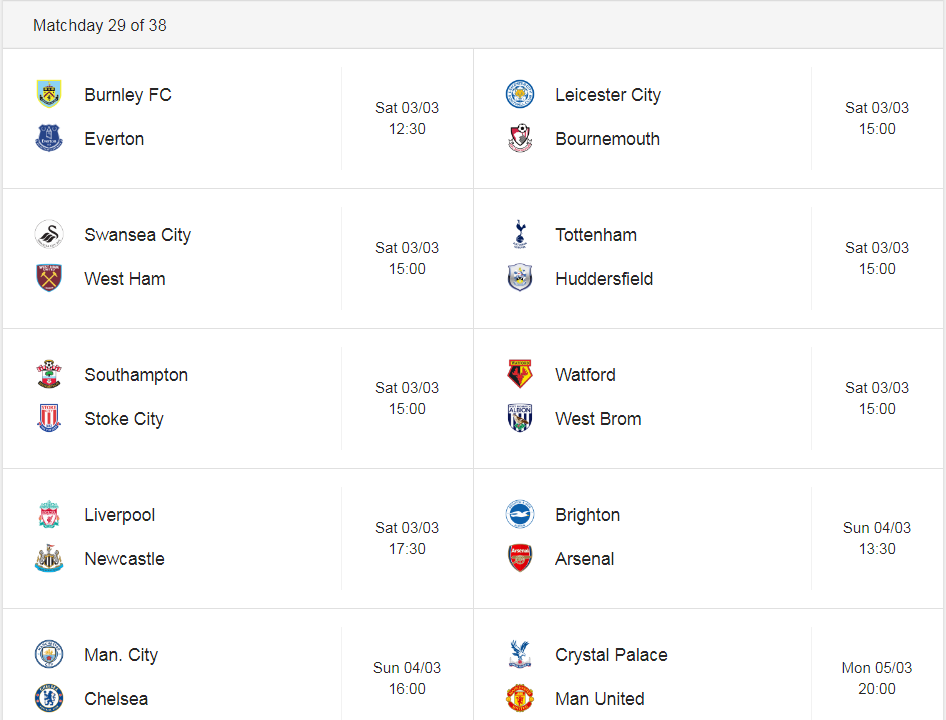Image resolution: width=946 pixels, height=720 pixels.
Task: Click the Tottenham cockerel crest
Action: click(x=519, y=234)
